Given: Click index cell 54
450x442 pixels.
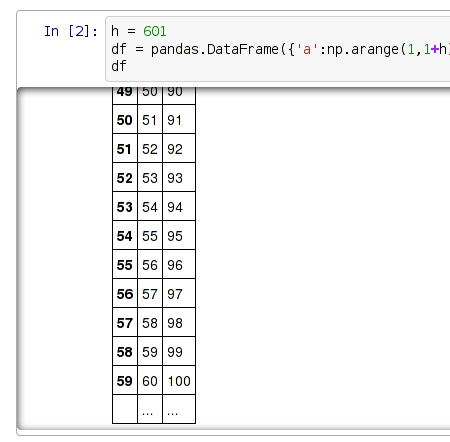Looking at the screenshot, I should [125, 235].
